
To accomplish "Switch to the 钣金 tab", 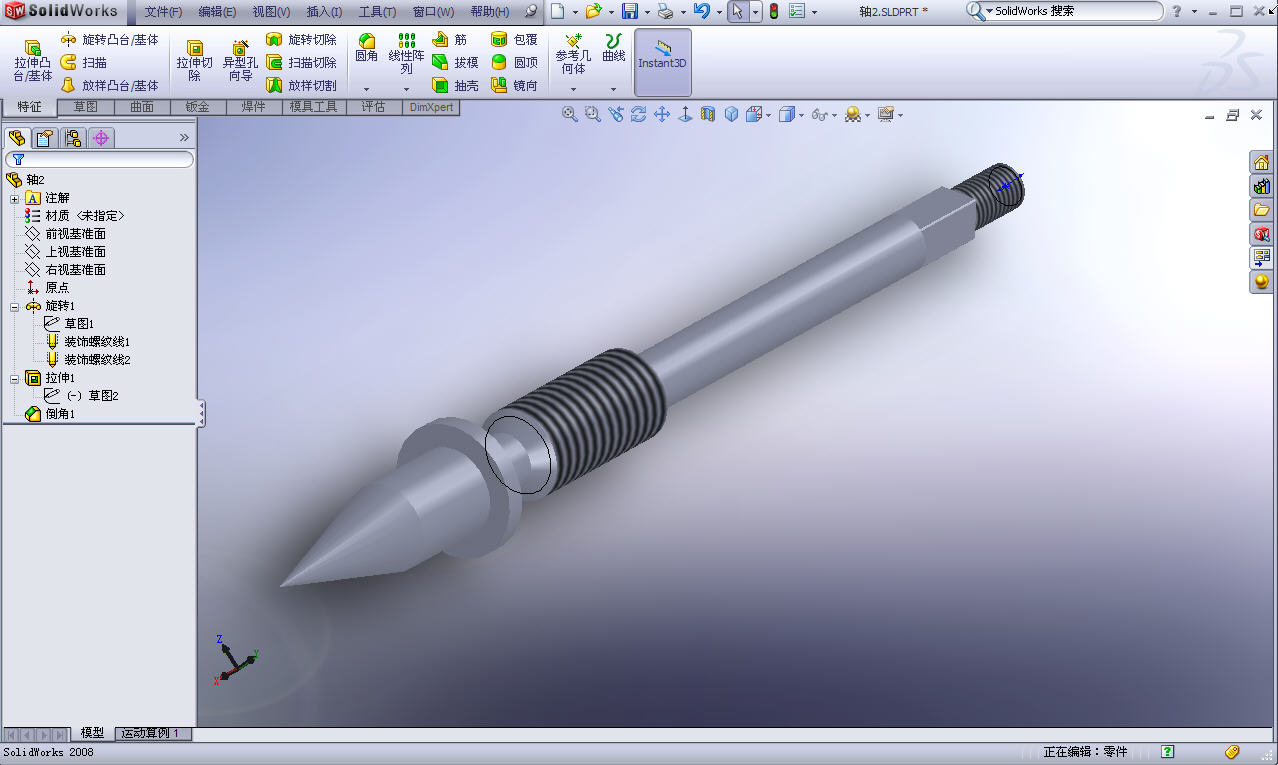I will click(198, 106).
